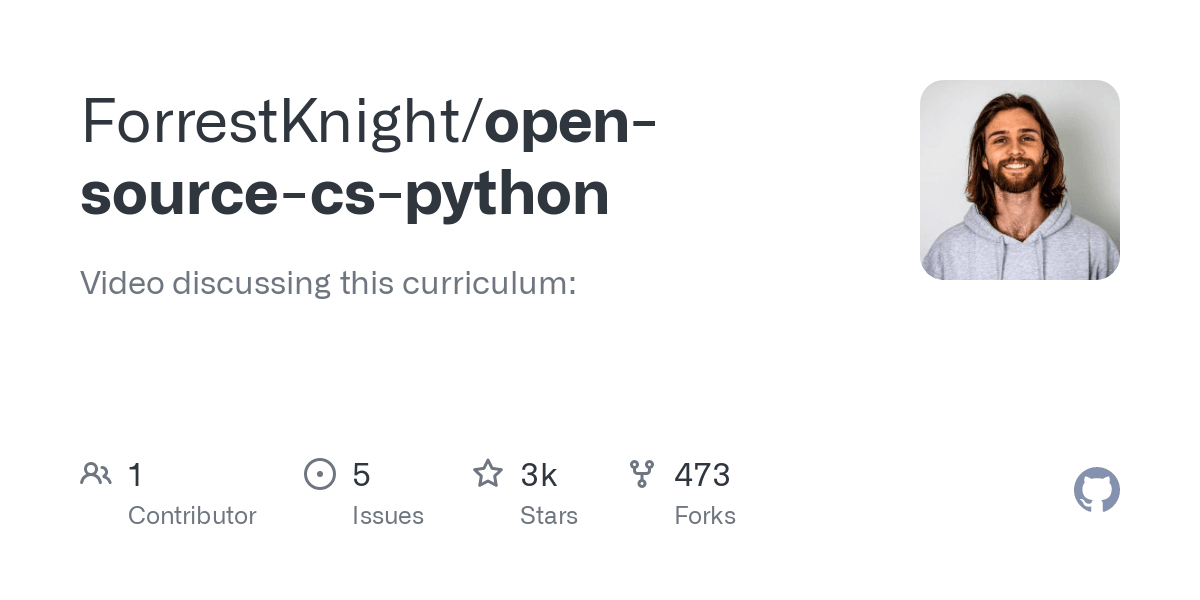This screenshot has width=1200, height=600.
Task: Click the bold 'open-' text in title
Action: pyautogui.click(x=570, y=121)
